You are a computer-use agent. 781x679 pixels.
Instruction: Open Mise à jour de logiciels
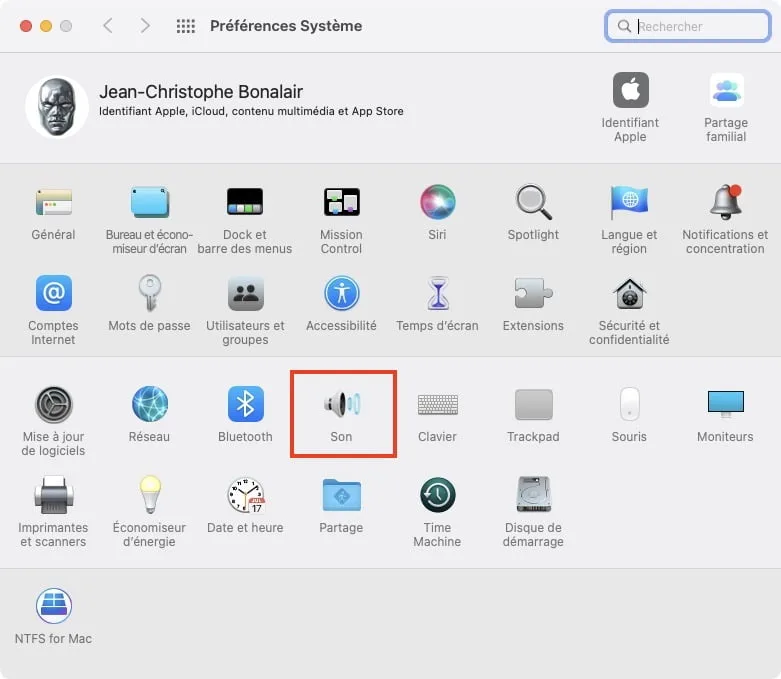tap(53, 404)
